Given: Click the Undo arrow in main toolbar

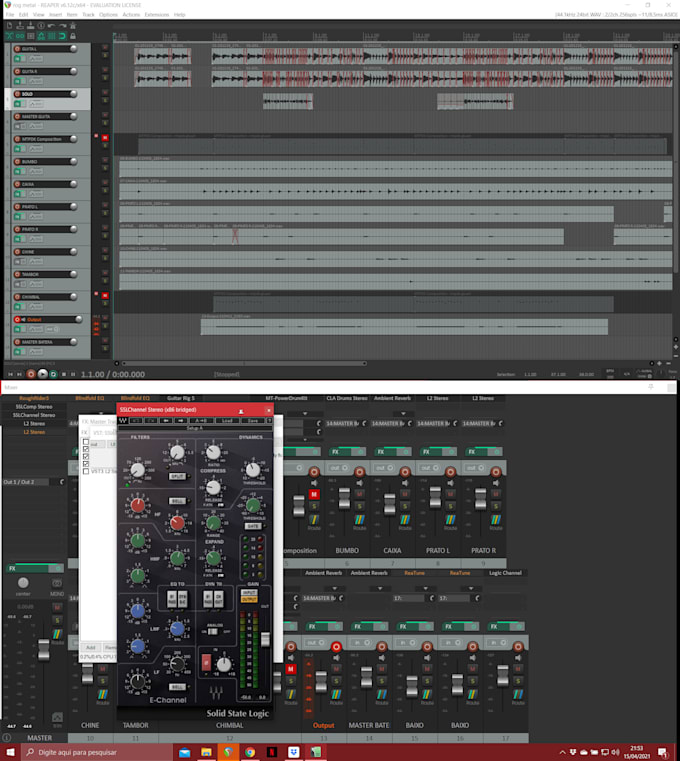Looking at the screenshot, I should 51,26.
